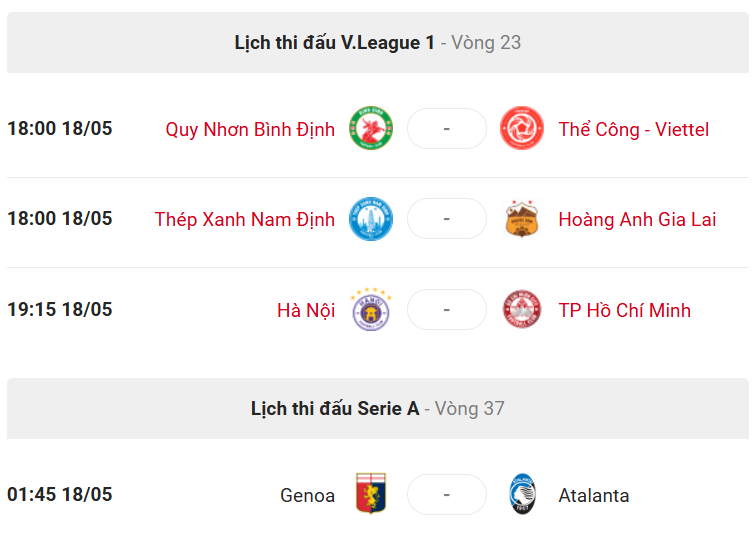752x552 pixels.
Task: Open the Hà Nội team link
Action: (306, 310)
